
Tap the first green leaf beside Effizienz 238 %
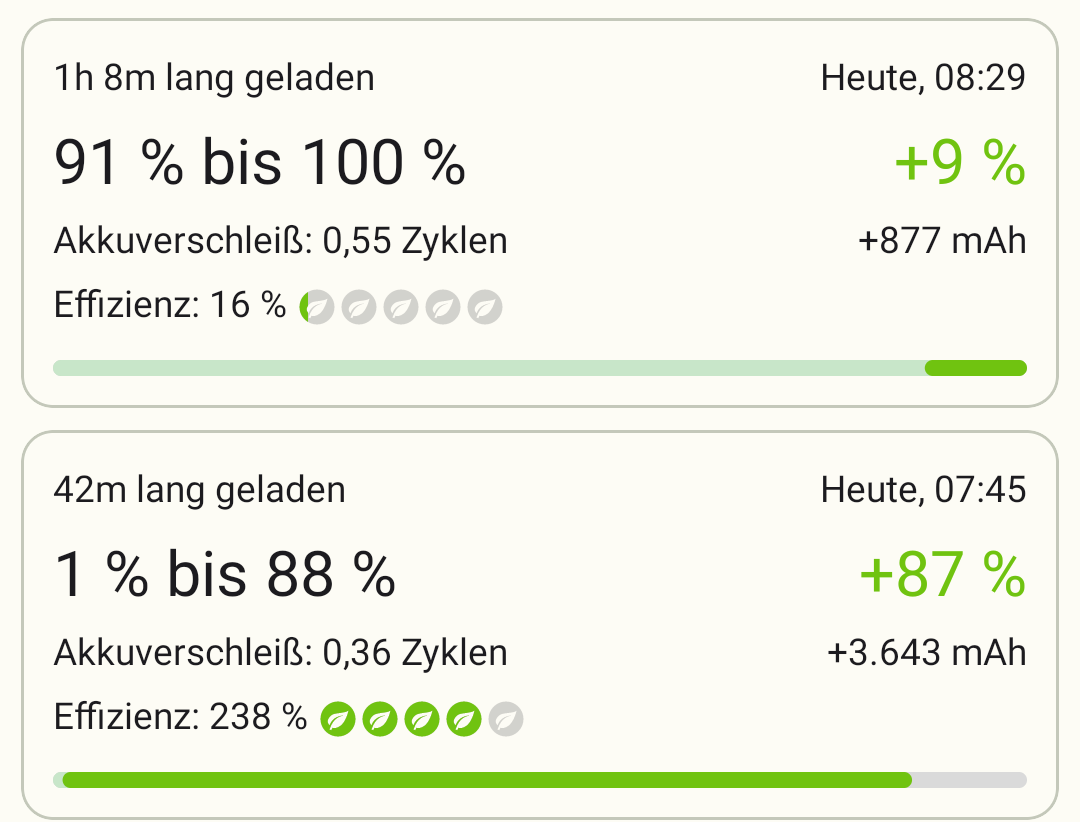(338, 718)
